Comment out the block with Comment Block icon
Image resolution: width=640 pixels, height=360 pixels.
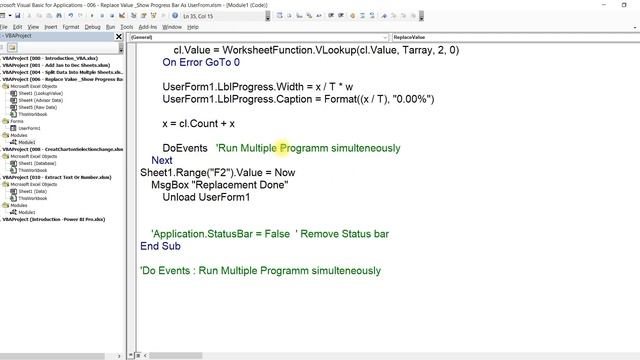tap(362, 16)
